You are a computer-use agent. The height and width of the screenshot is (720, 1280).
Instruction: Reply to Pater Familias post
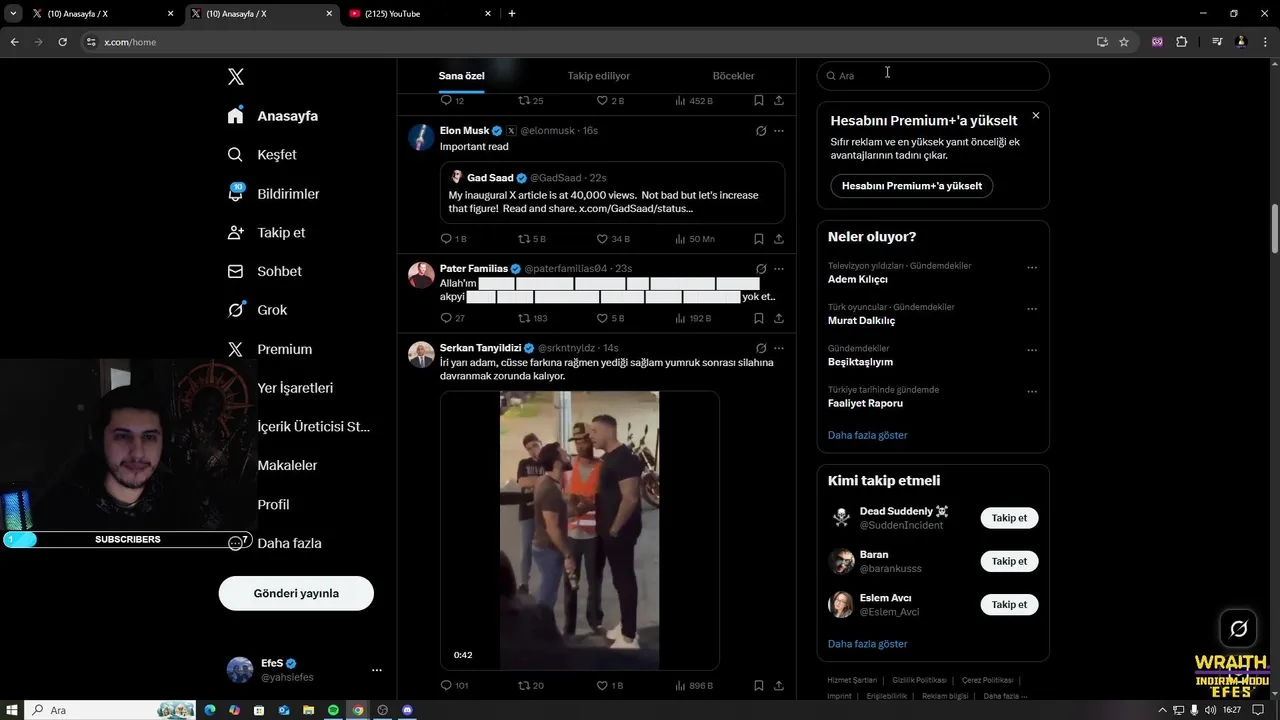(453, 318)
